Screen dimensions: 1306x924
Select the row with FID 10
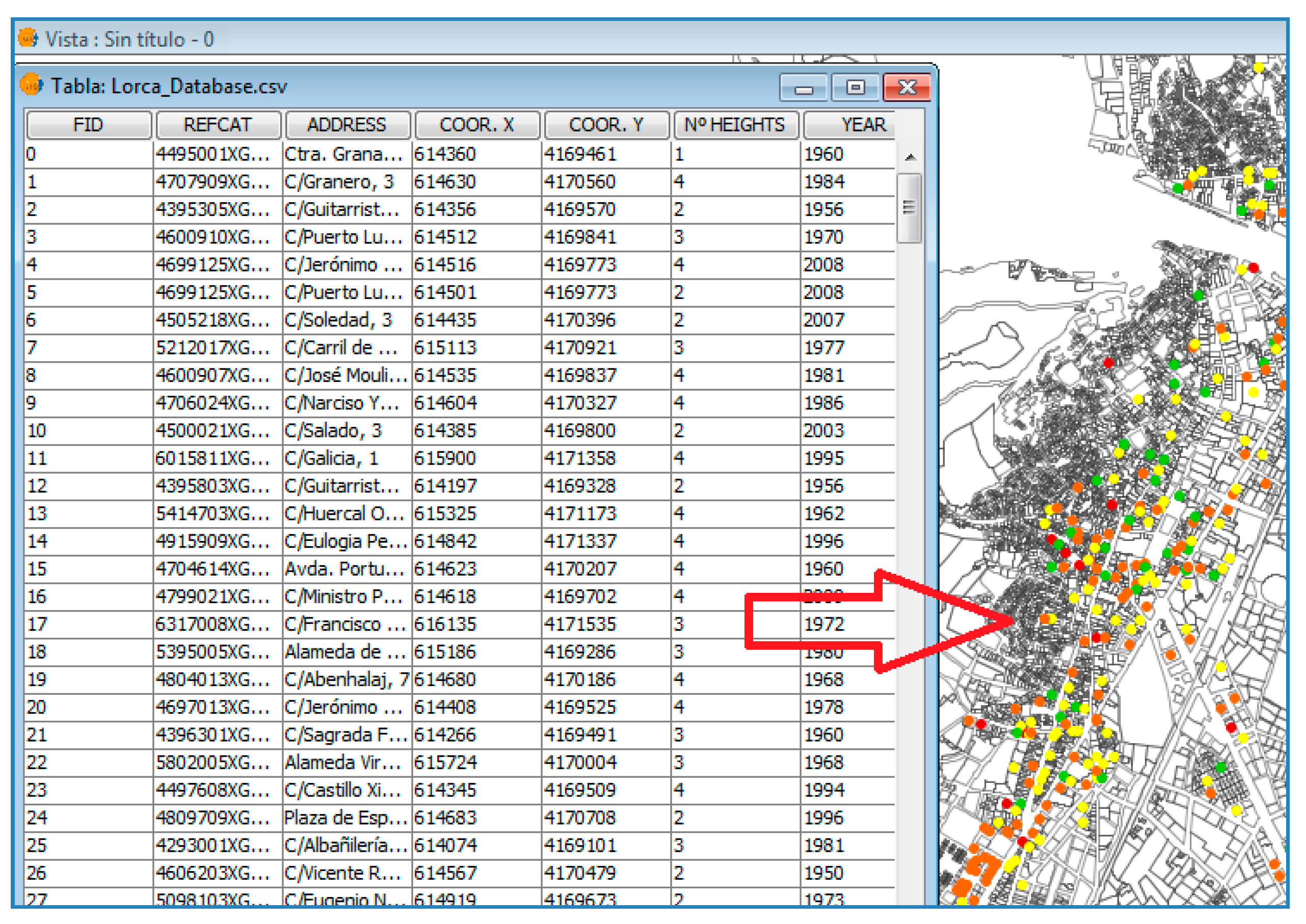pos(38,431)
